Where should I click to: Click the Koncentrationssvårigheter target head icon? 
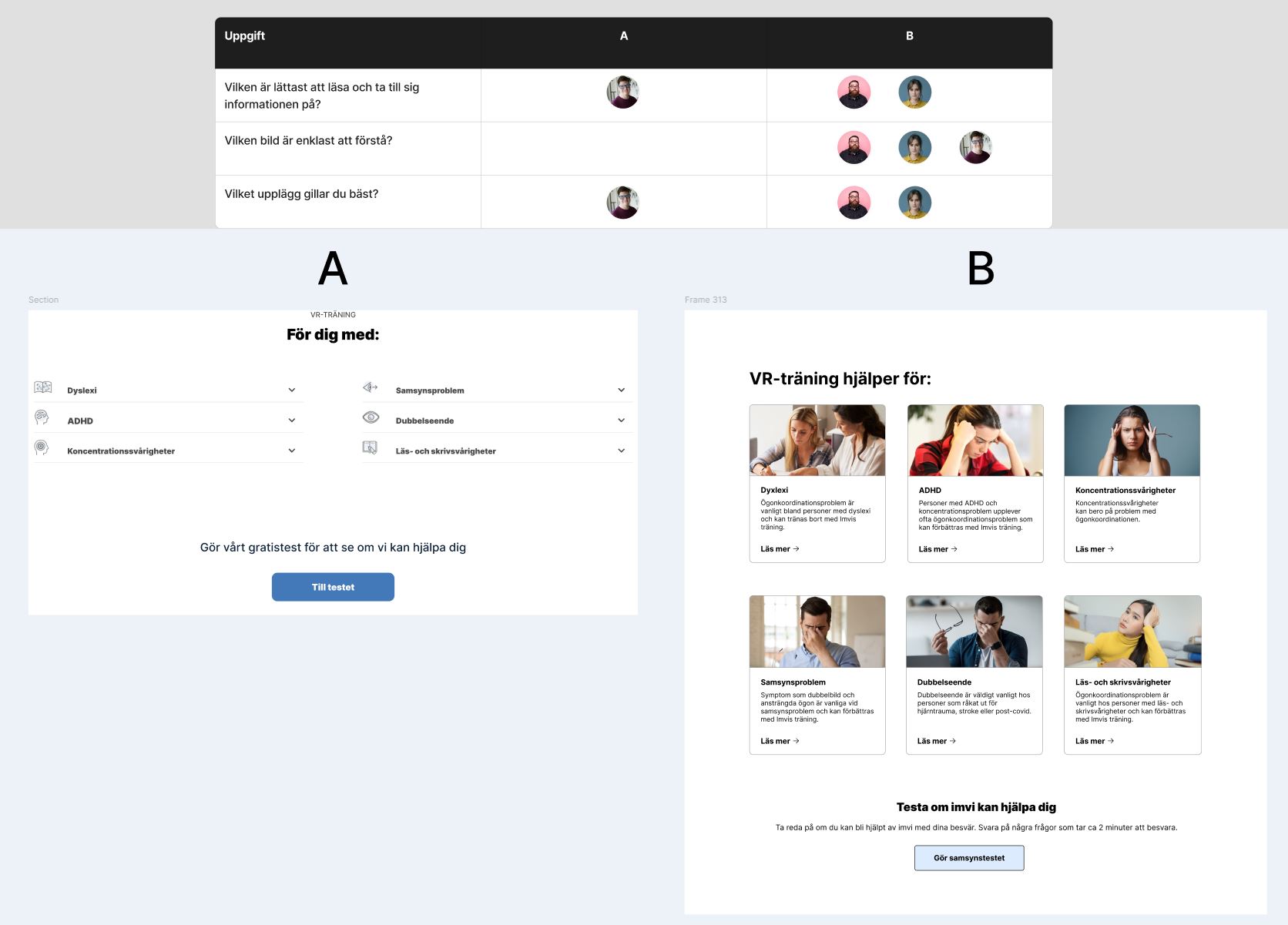(x=42, y=447)
